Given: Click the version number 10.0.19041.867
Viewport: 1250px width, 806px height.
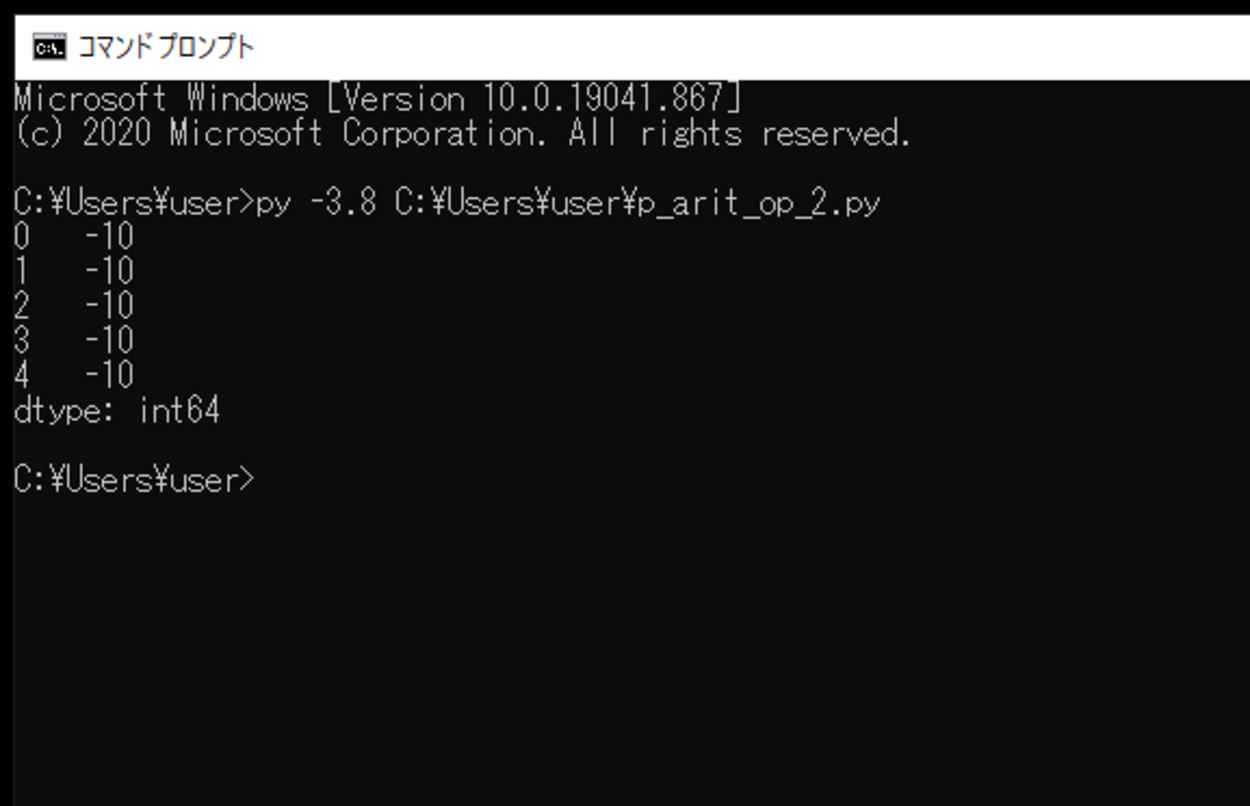Looking at the screenshot, I should point(603,99).
